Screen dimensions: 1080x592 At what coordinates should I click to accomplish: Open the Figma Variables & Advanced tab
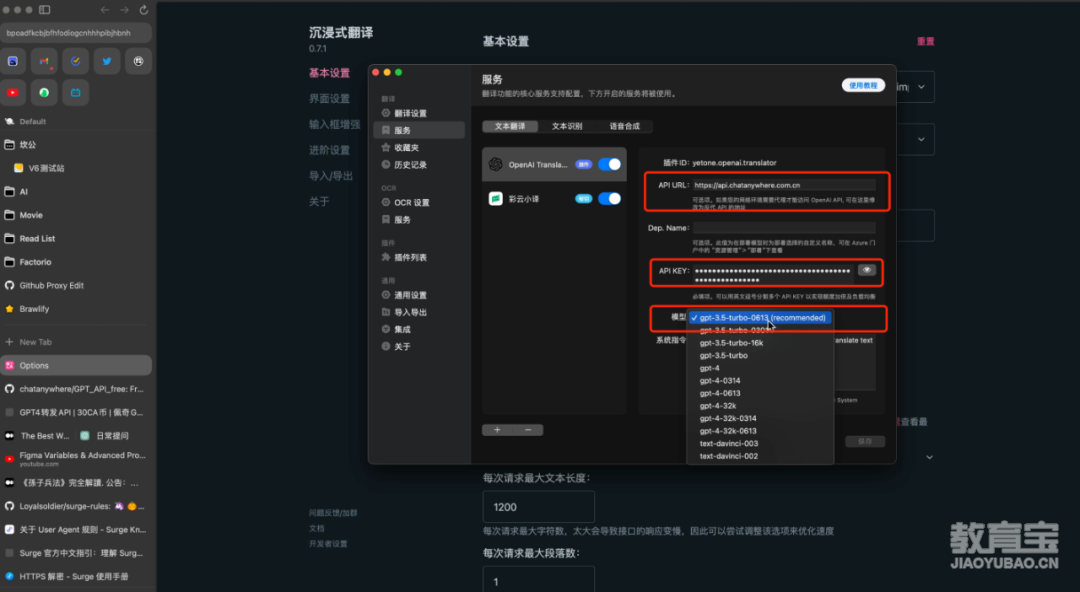pos(76,459)
